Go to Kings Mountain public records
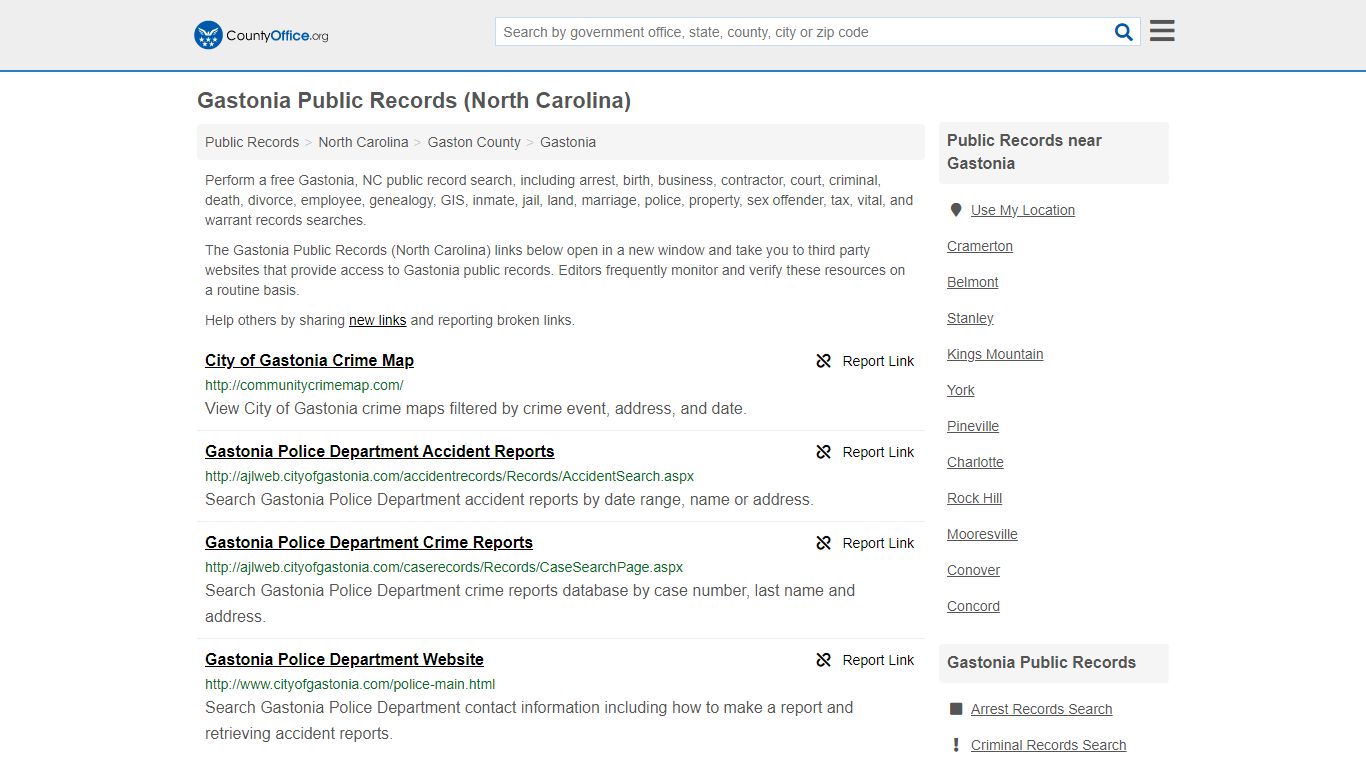This screenshot has height=768, width=1366. pyautogui.click(x=995, y=354)
